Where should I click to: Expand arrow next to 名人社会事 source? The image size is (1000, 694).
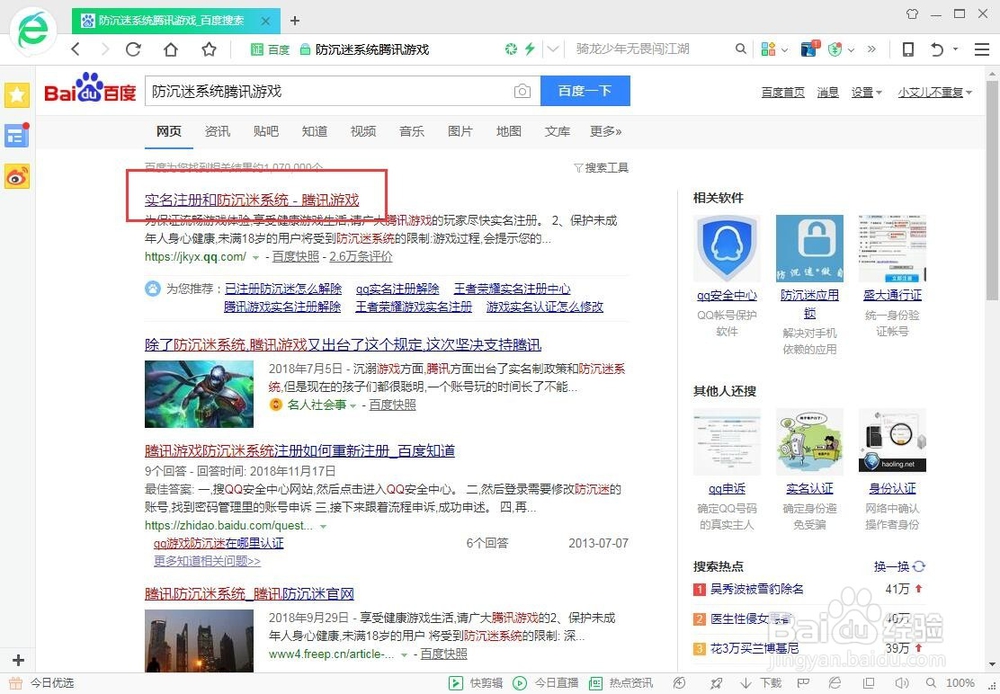pos(353,406)
